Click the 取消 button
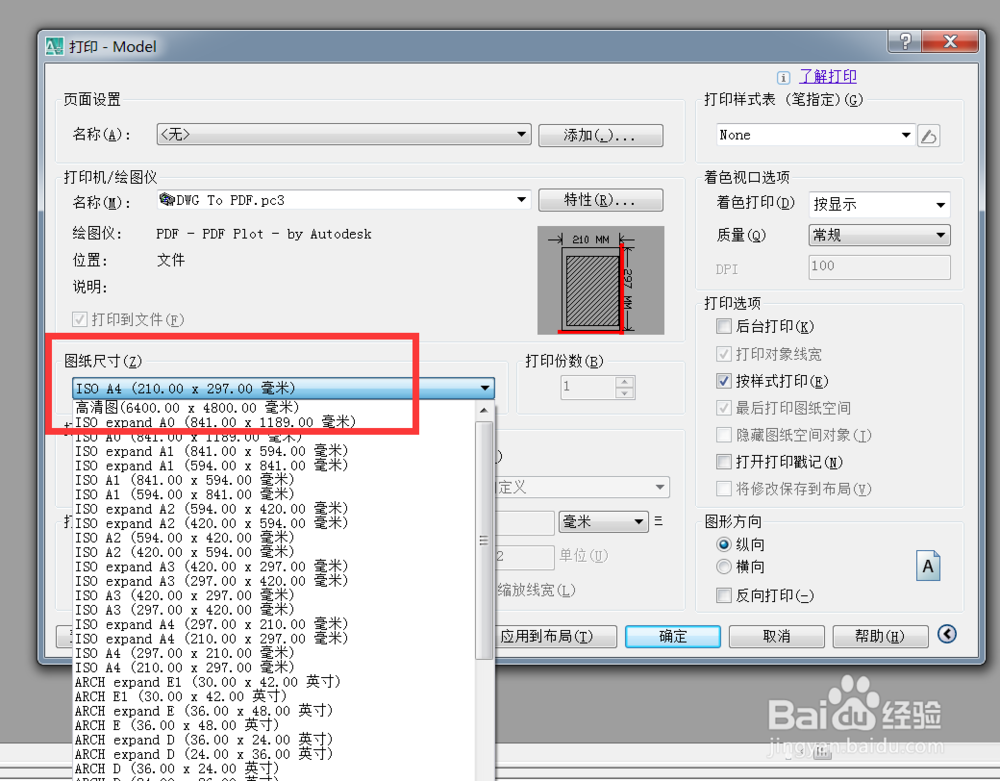 776,636
